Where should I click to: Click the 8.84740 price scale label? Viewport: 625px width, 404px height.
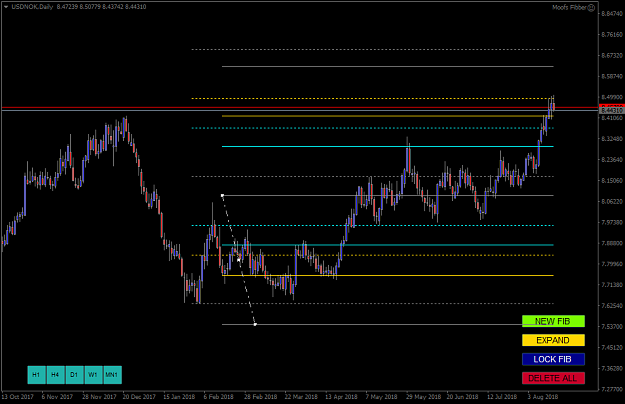[x=612, y=14]
